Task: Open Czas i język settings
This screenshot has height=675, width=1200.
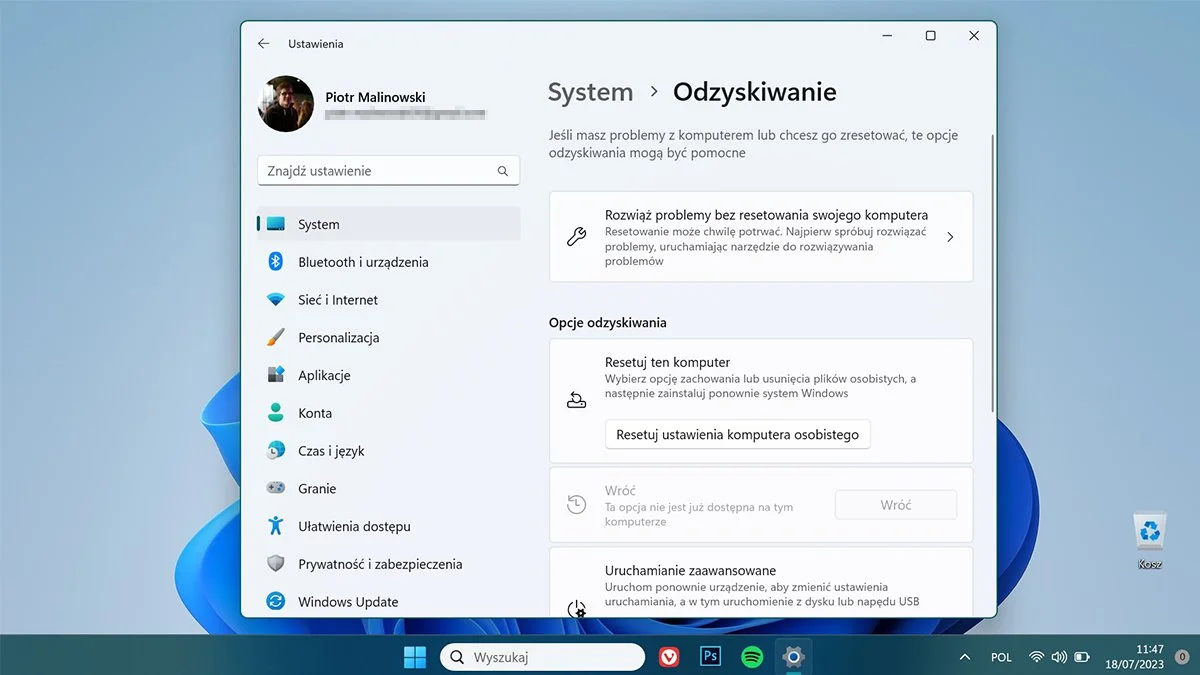Action: click(x=330, y=450)
